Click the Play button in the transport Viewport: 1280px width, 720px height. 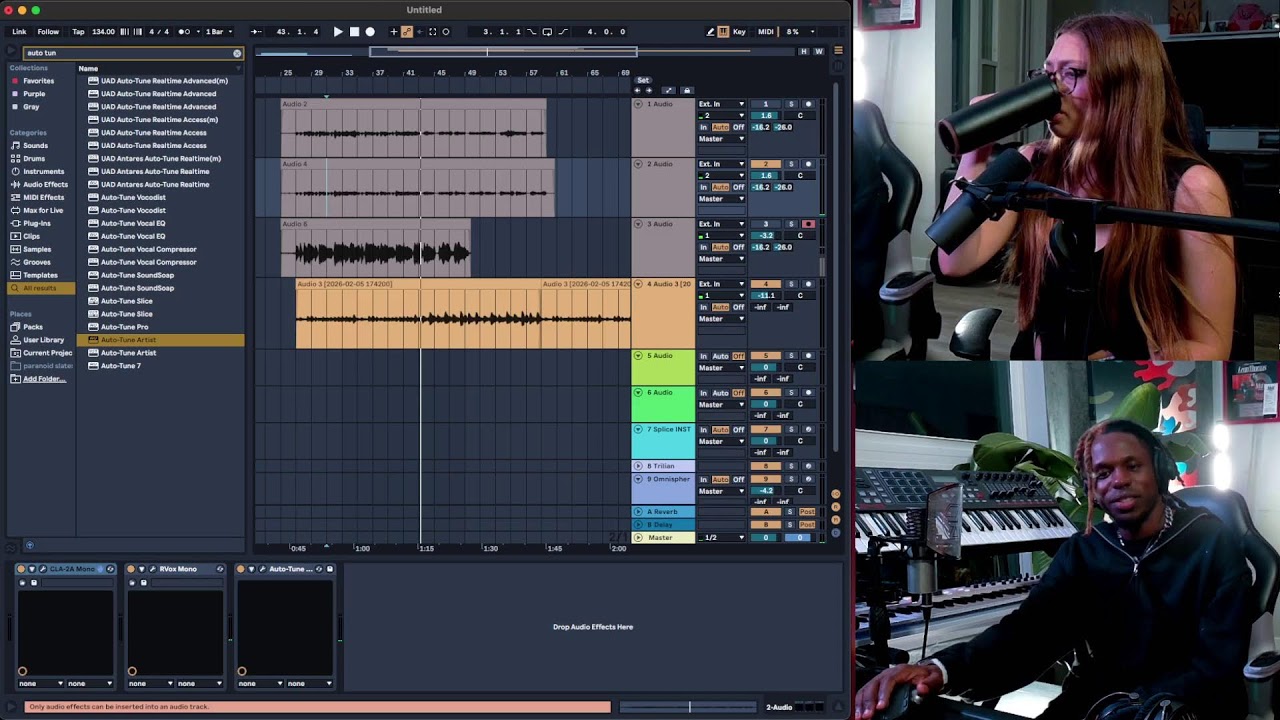338,32
